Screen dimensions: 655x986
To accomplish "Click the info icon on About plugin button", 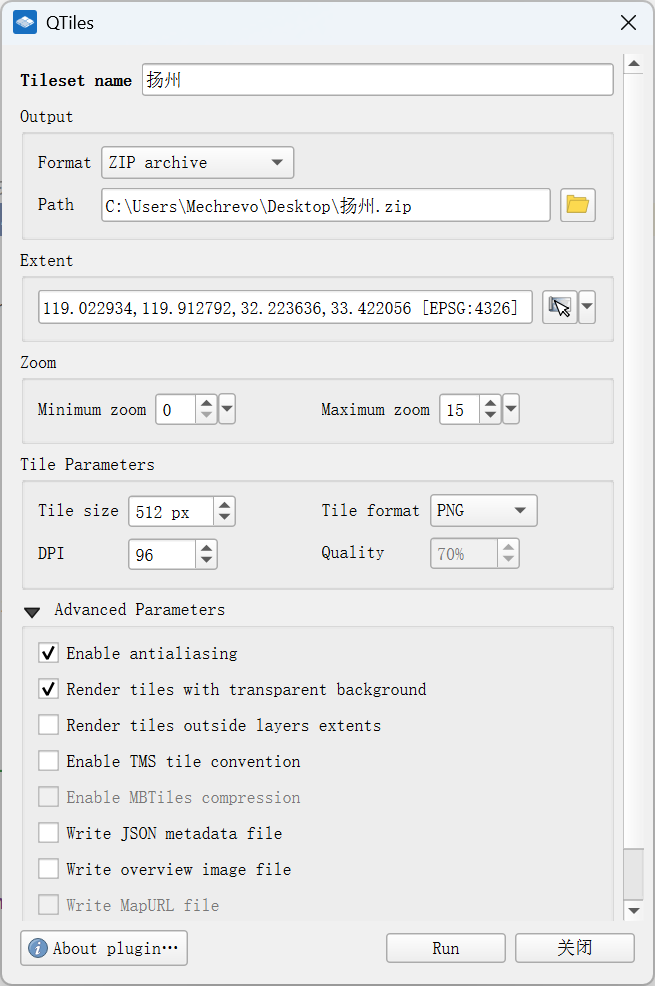I will tap(37, 948).
